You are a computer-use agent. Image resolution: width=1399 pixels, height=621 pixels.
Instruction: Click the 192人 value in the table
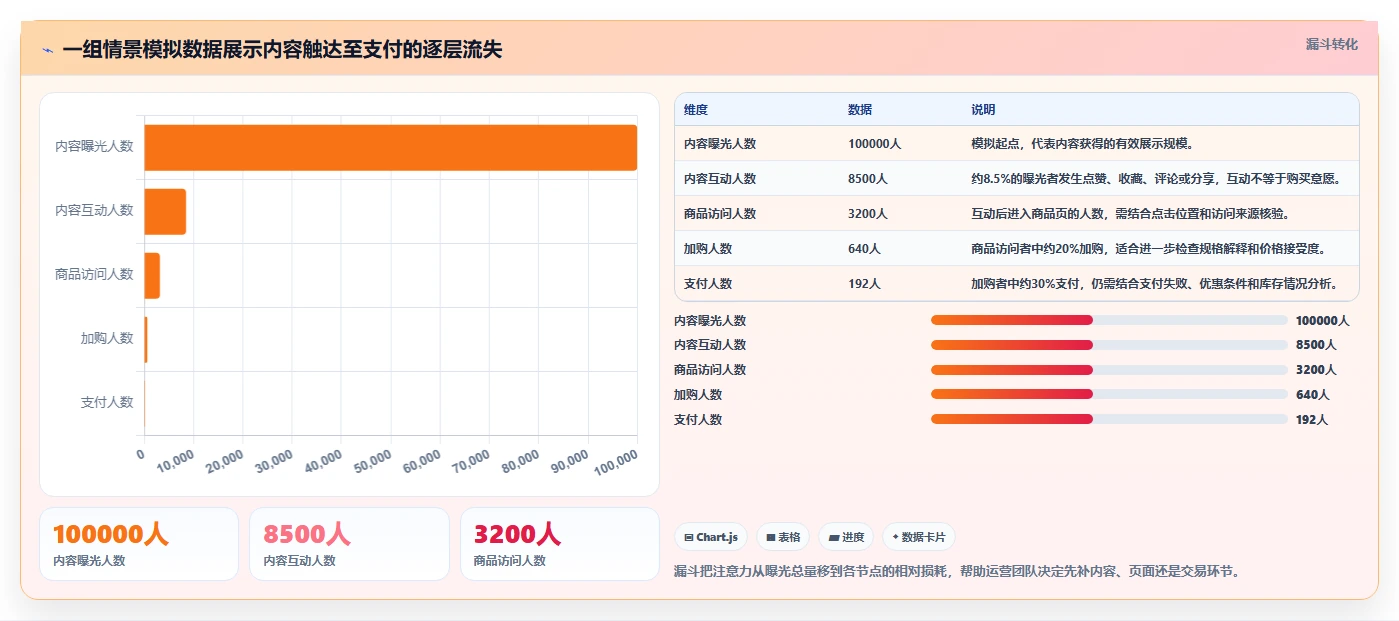[864, 284]
